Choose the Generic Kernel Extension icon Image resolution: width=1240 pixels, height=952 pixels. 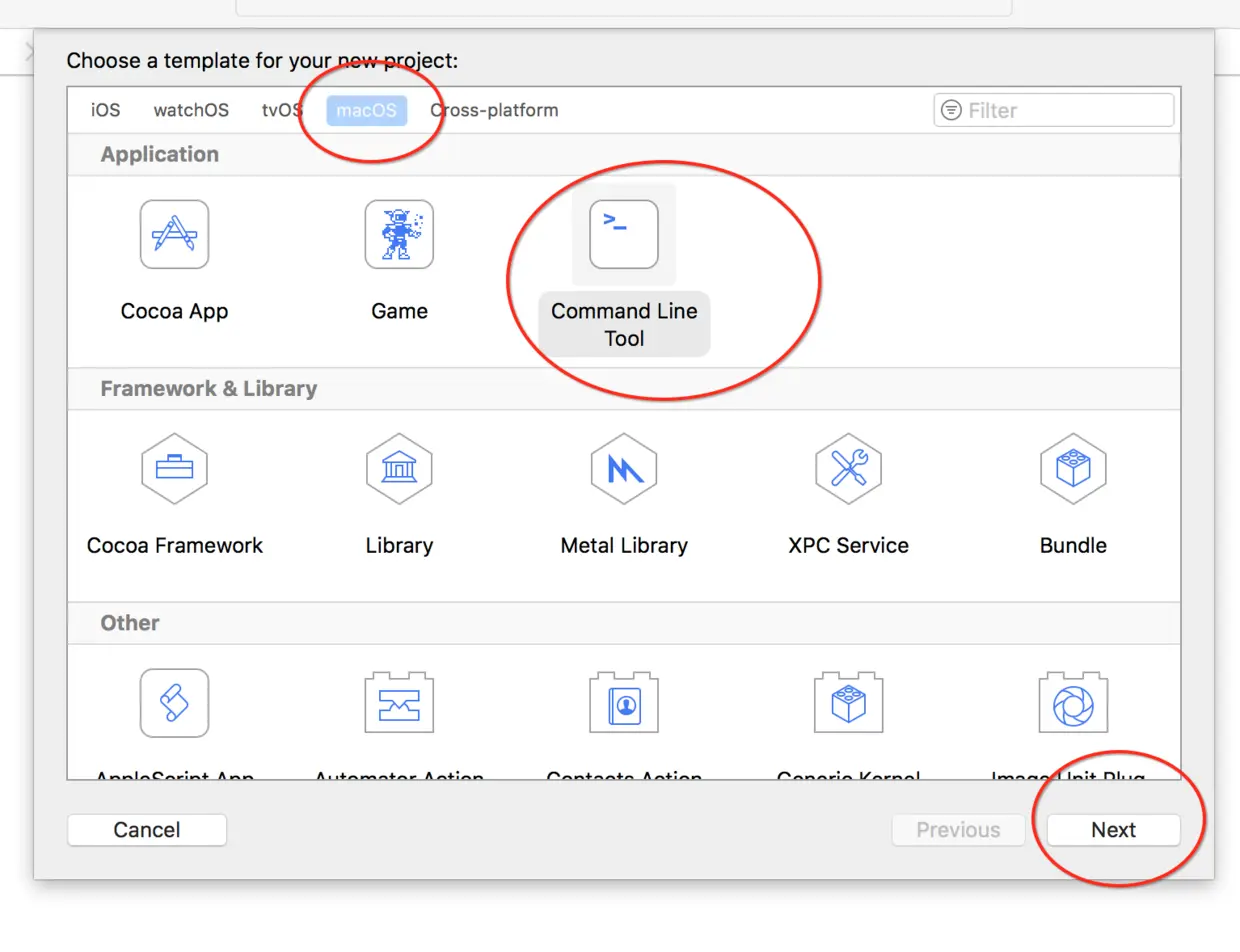pyautogui.click(x=848, y=703)
